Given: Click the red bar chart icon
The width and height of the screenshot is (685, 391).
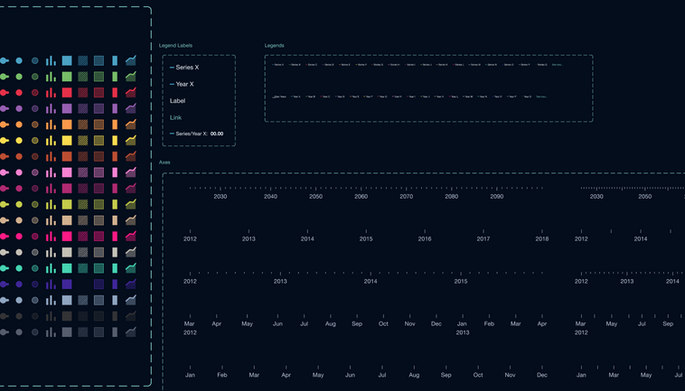Looking at the screenshot, I should coord(51,93).
